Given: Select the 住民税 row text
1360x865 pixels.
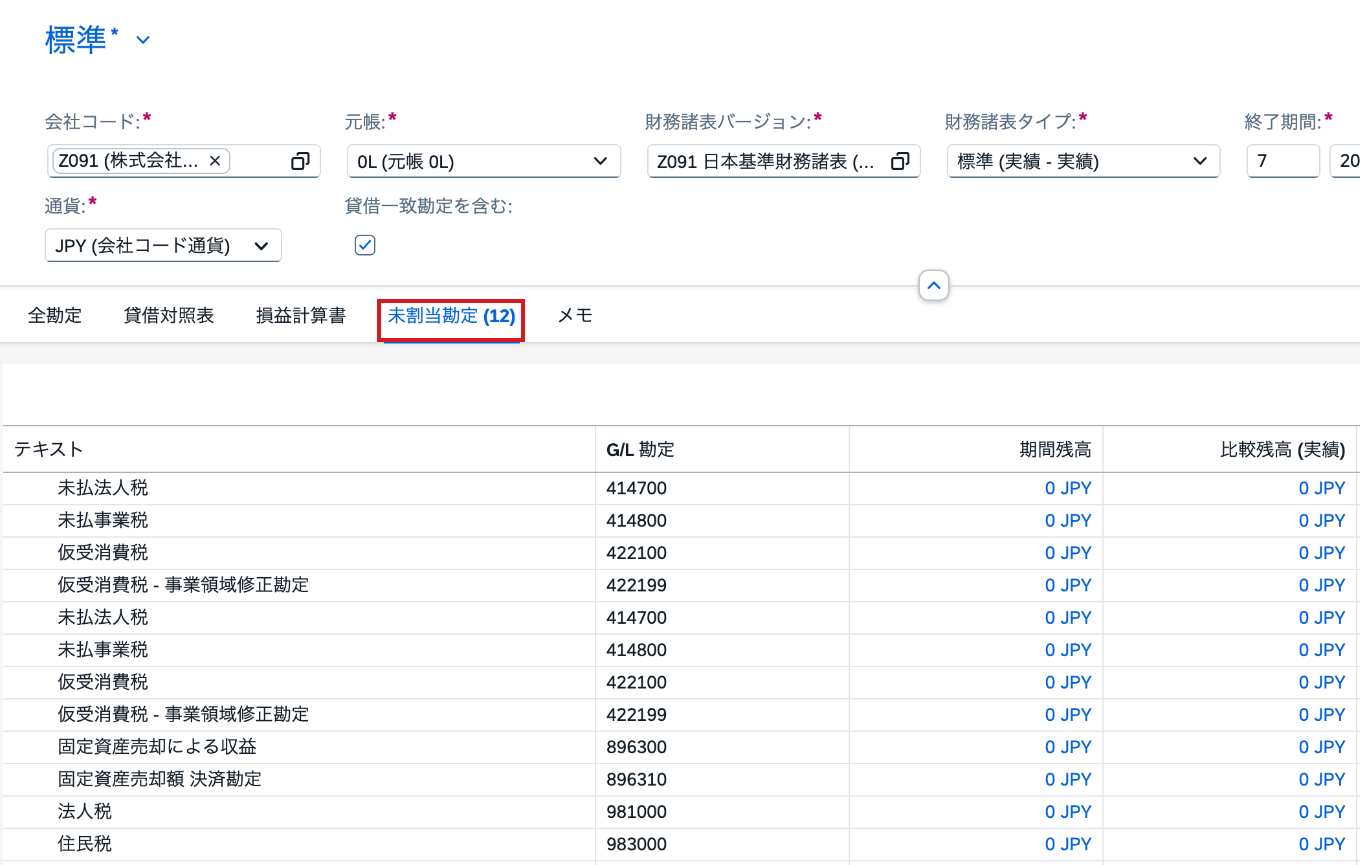Looking at the screenshot, I should 85,844.
